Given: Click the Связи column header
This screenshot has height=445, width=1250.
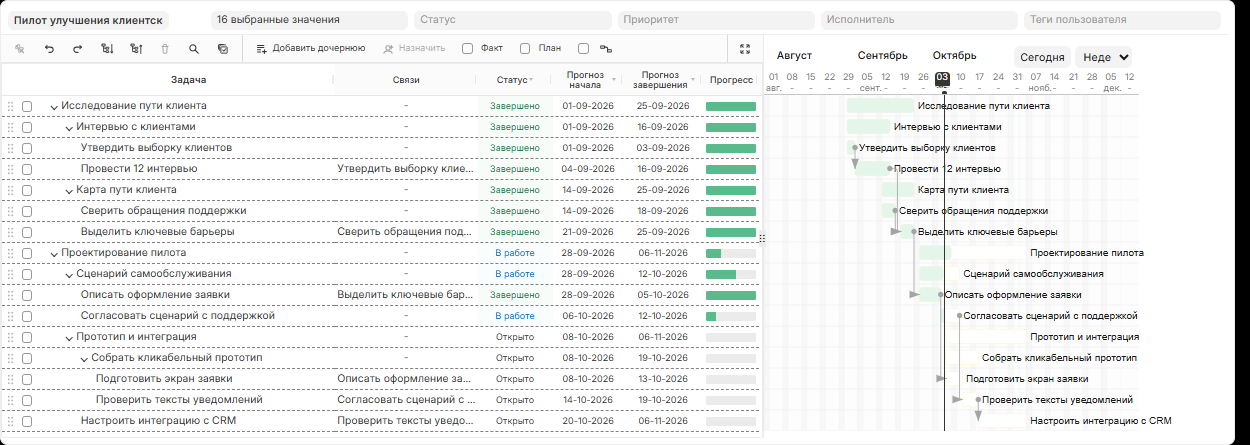Looking at the screenshot, I should tap(406, 79).
